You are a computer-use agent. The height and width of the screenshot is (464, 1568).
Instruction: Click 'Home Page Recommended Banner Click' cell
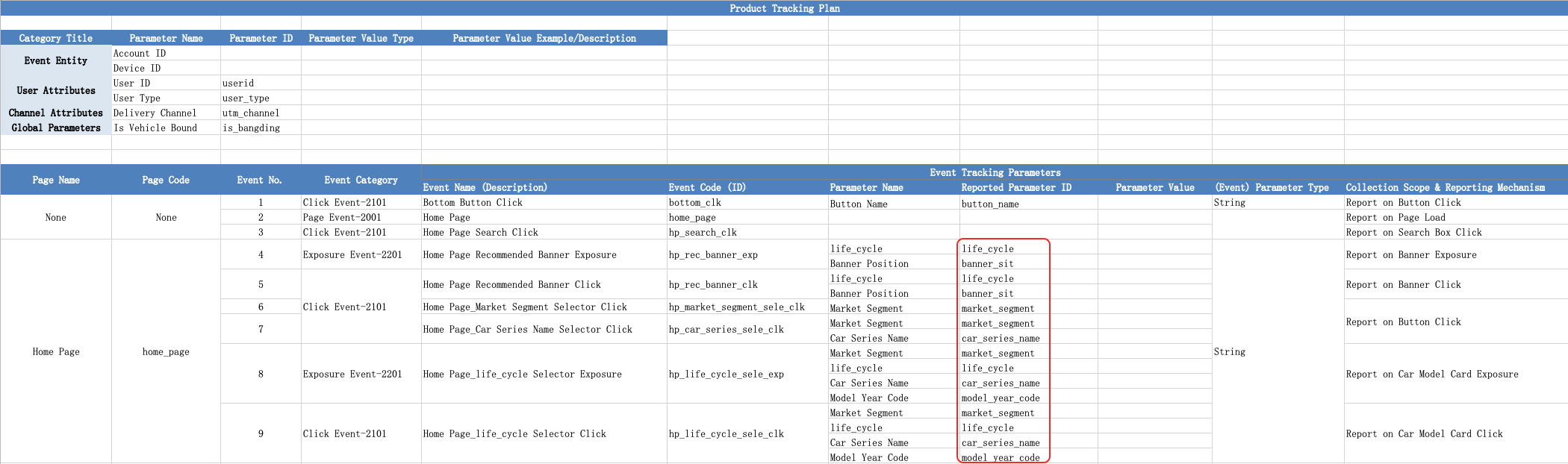pos(544,284)
